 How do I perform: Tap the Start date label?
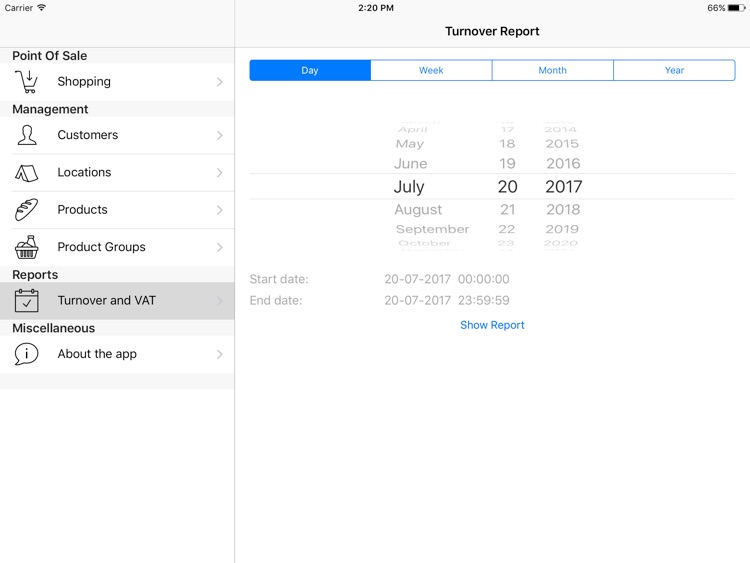click(x=279, y=279)
